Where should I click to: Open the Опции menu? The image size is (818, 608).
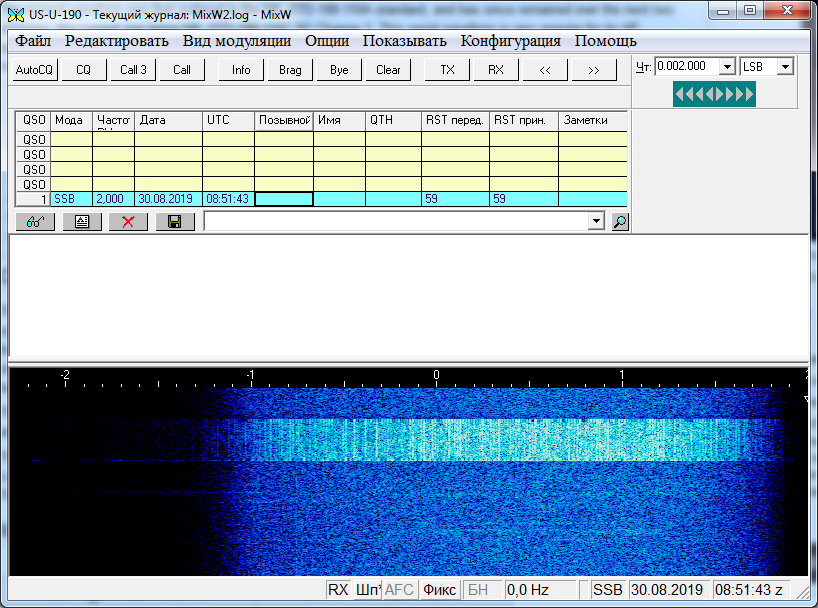click(327, 41)
